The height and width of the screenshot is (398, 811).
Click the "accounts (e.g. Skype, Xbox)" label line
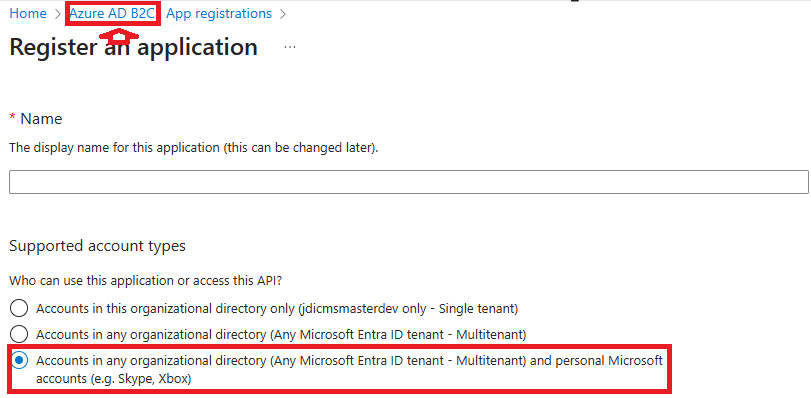click(114, 379)
